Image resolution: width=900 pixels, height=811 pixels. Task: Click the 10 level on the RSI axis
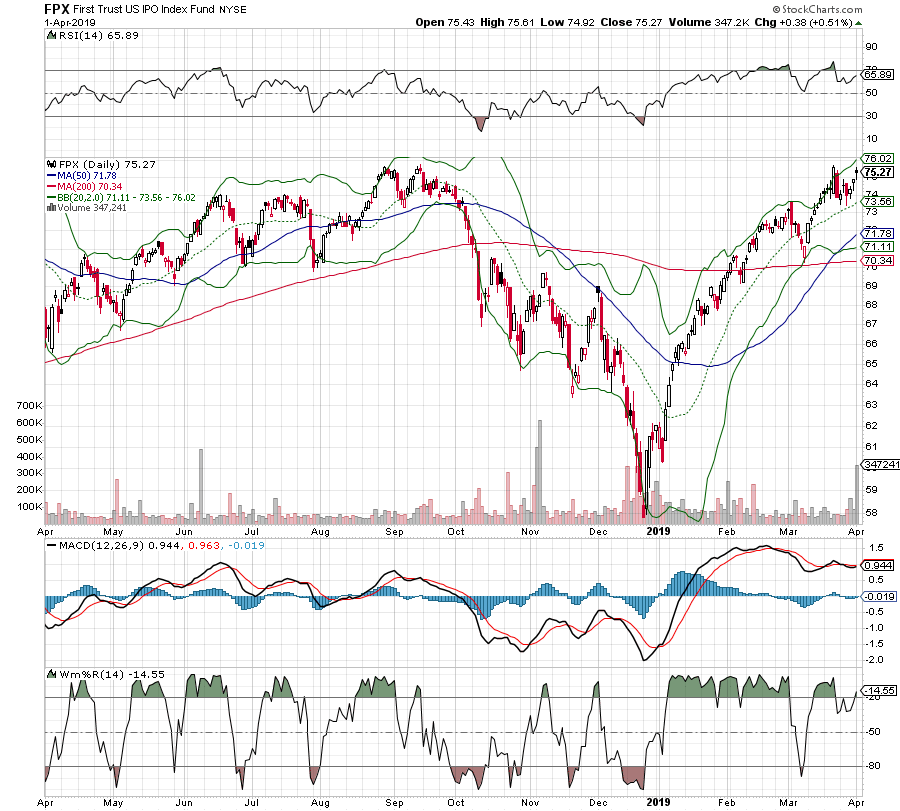[871, 138]
